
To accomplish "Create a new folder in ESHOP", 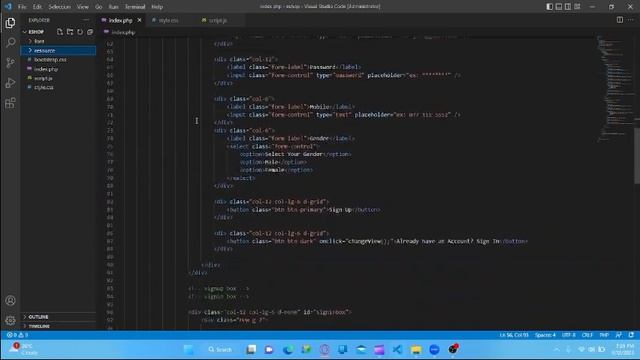I will [70, 31].
